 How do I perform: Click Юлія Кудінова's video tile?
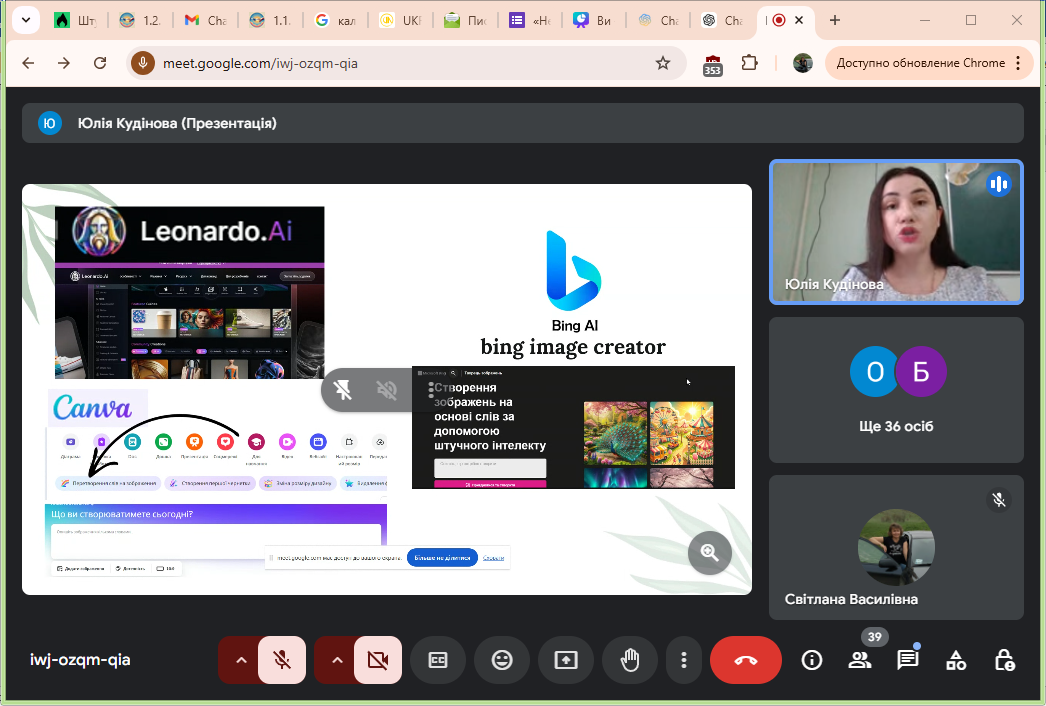pyautogui.click(x=896, y=231)
